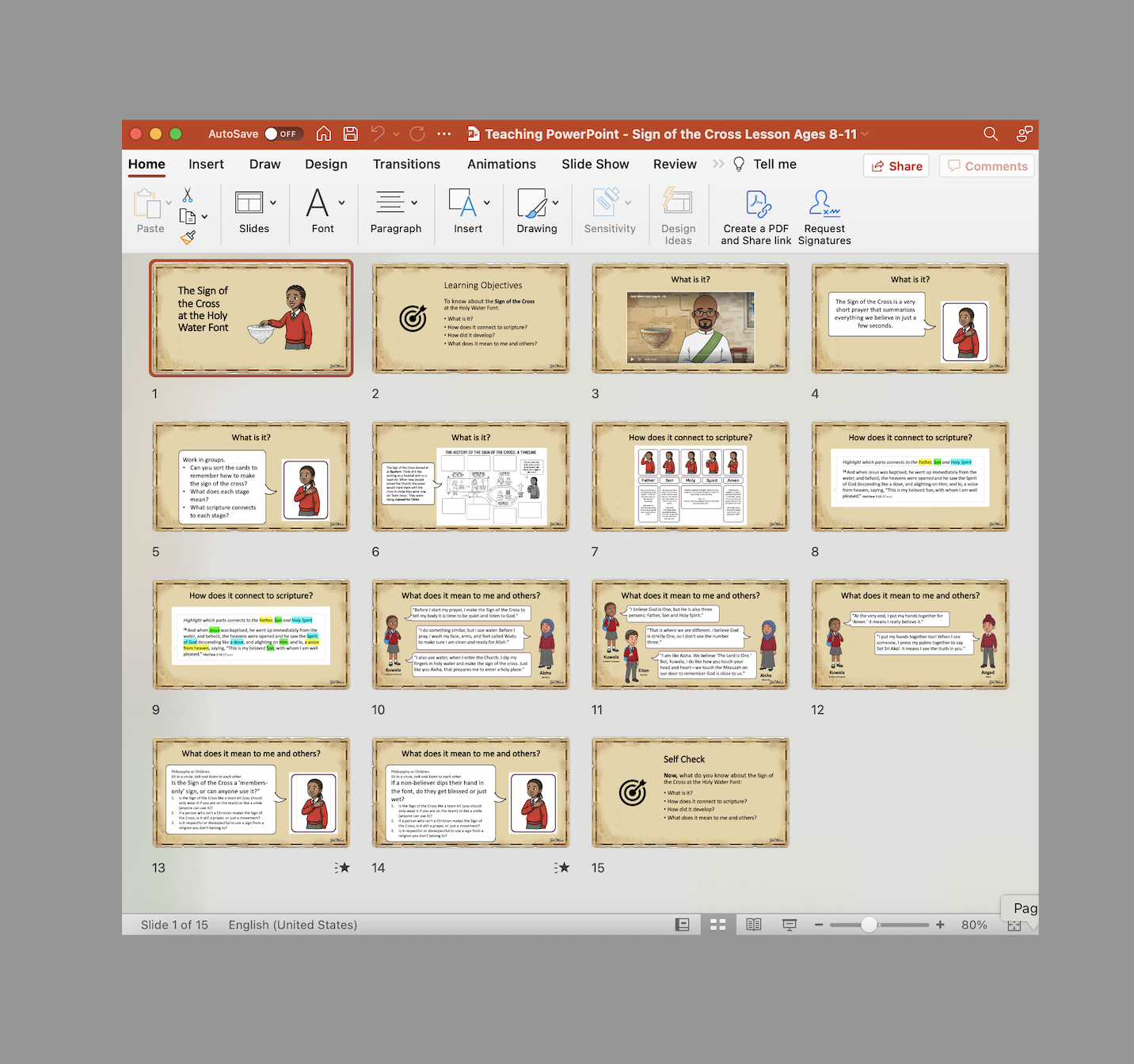
Task: Select the Home ribbon tab
Action: [x=147, y=164]
